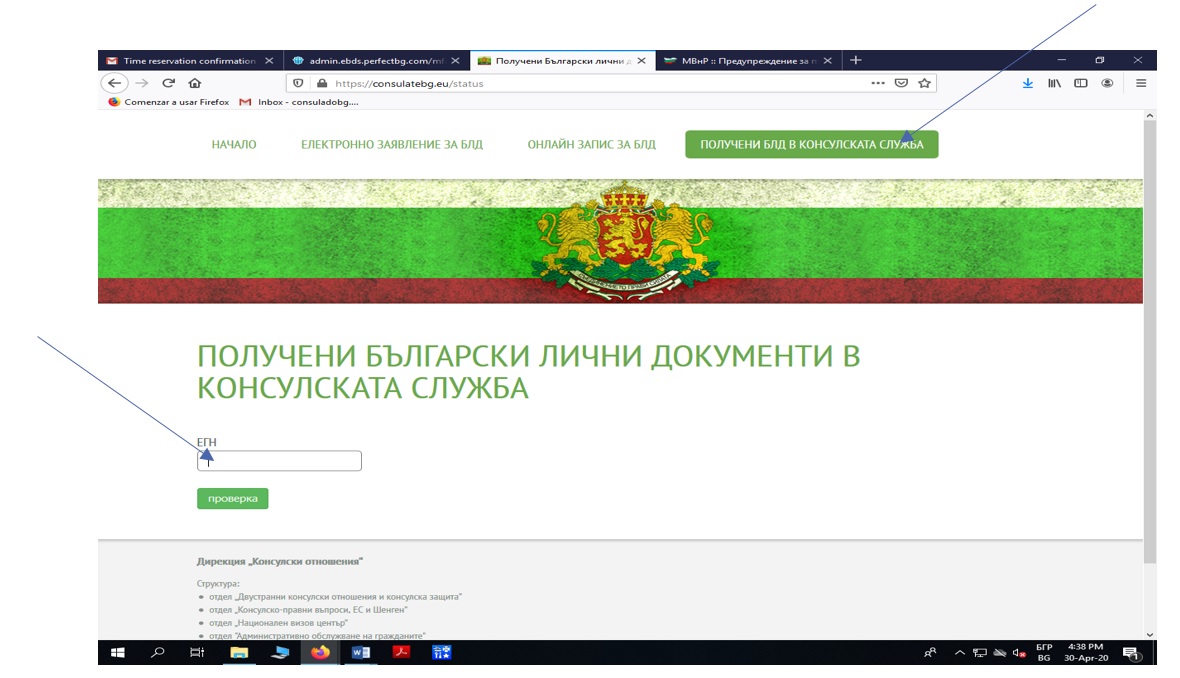Open a new browser tab
Screen dimensions: 1180x678
(x=856, y=60)
